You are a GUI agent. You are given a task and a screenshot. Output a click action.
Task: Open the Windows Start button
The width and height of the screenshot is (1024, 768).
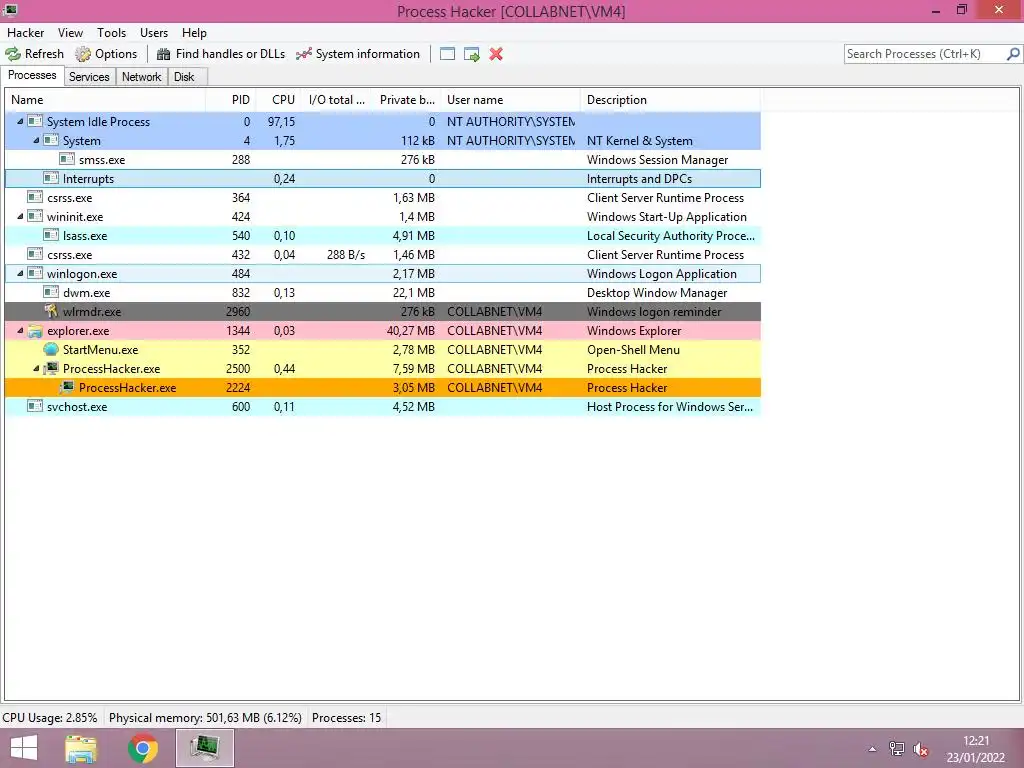(24, 748)
